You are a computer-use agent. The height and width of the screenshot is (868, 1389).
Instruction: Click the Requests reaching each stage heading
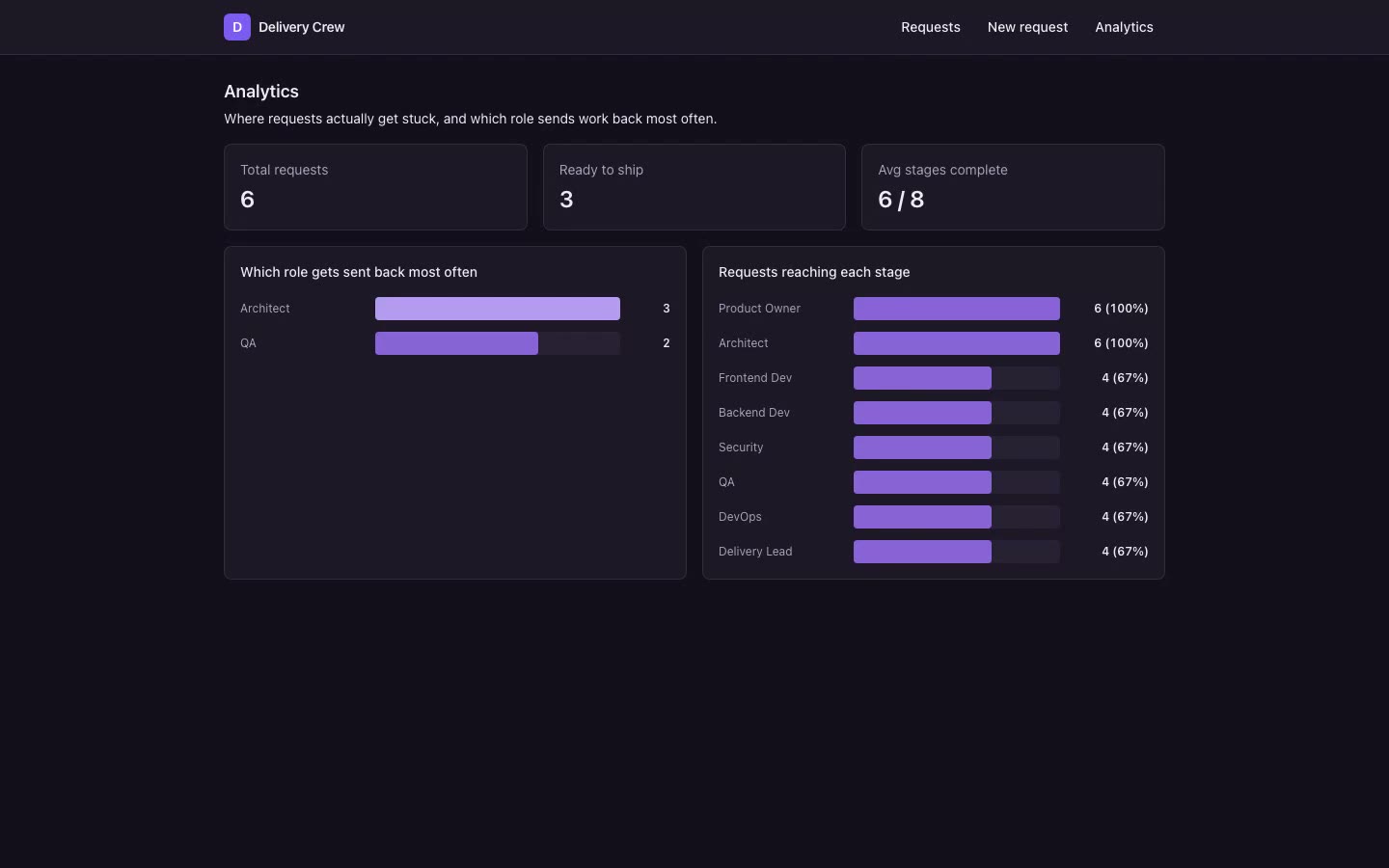coord(814,272)
